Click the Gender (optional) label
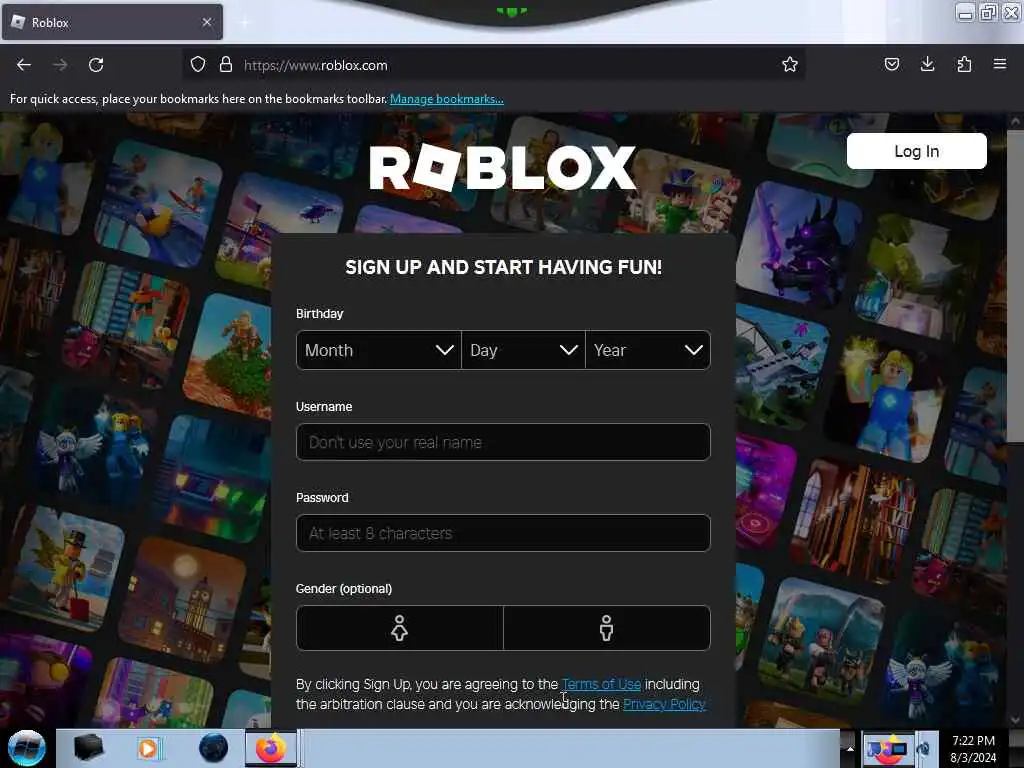Image resolution: width=1024 pixels, height=768 pixels. point(344,588)
